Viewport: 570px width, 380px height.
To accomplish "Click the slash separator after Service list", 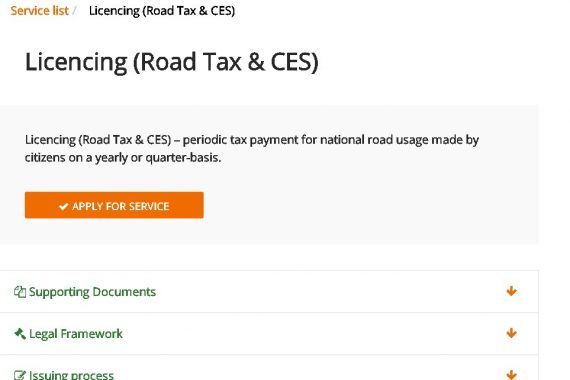I will 74,11.
